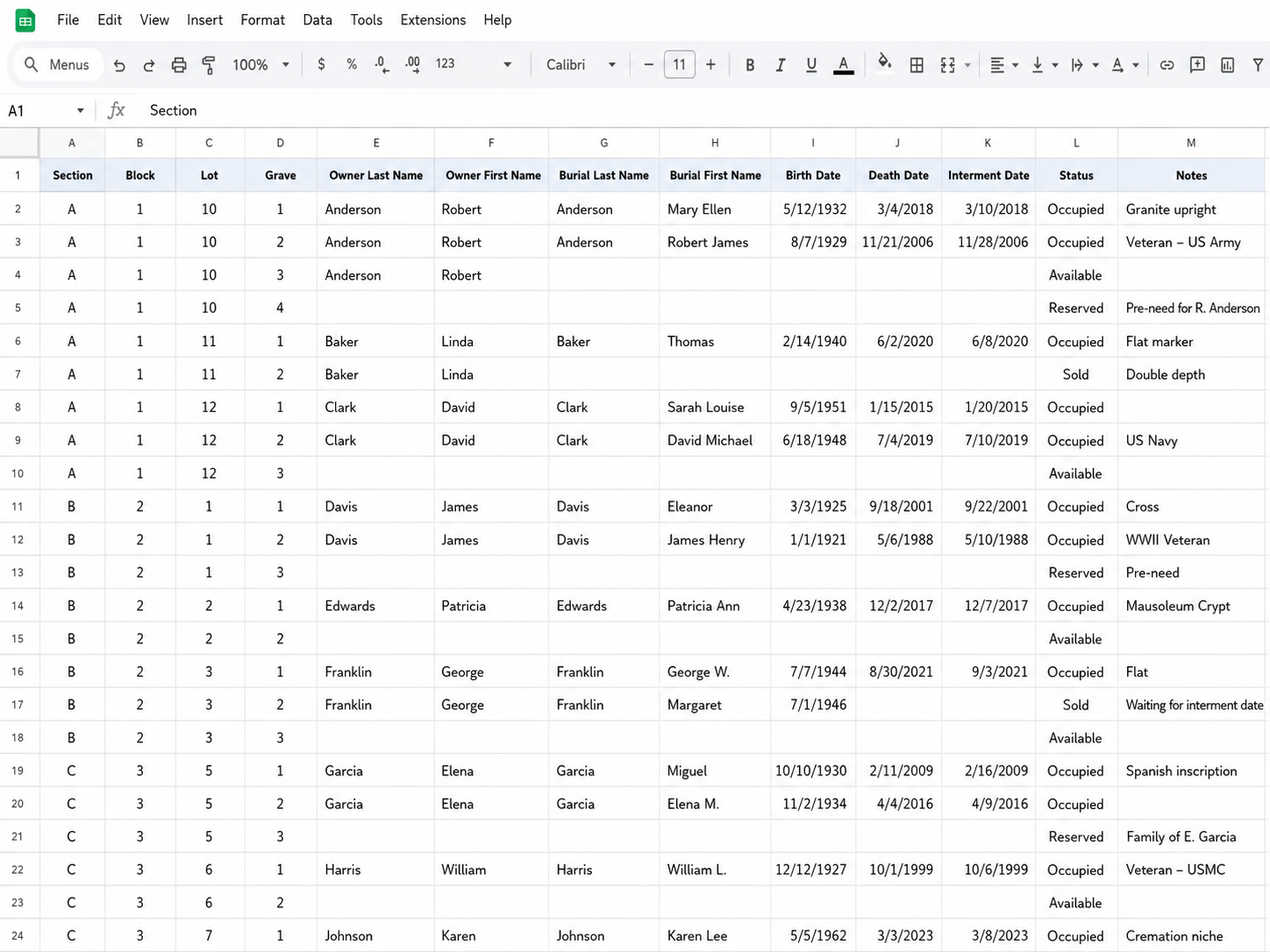Open the Format menu

[x=262, y=19]
